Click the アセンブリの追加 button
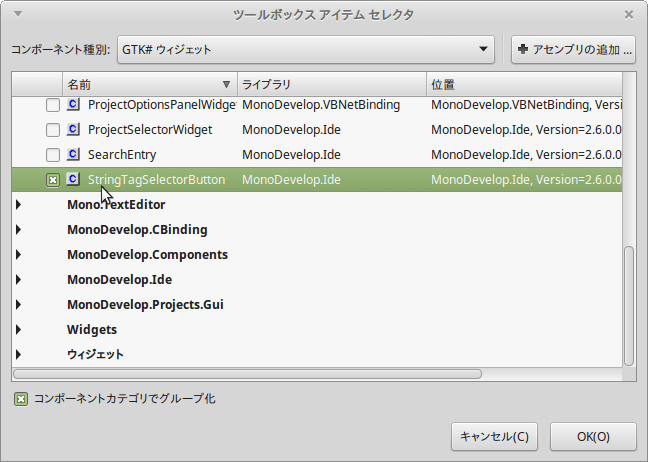The image size is (648, 462). pyautogui.click(x=573, y=50)
